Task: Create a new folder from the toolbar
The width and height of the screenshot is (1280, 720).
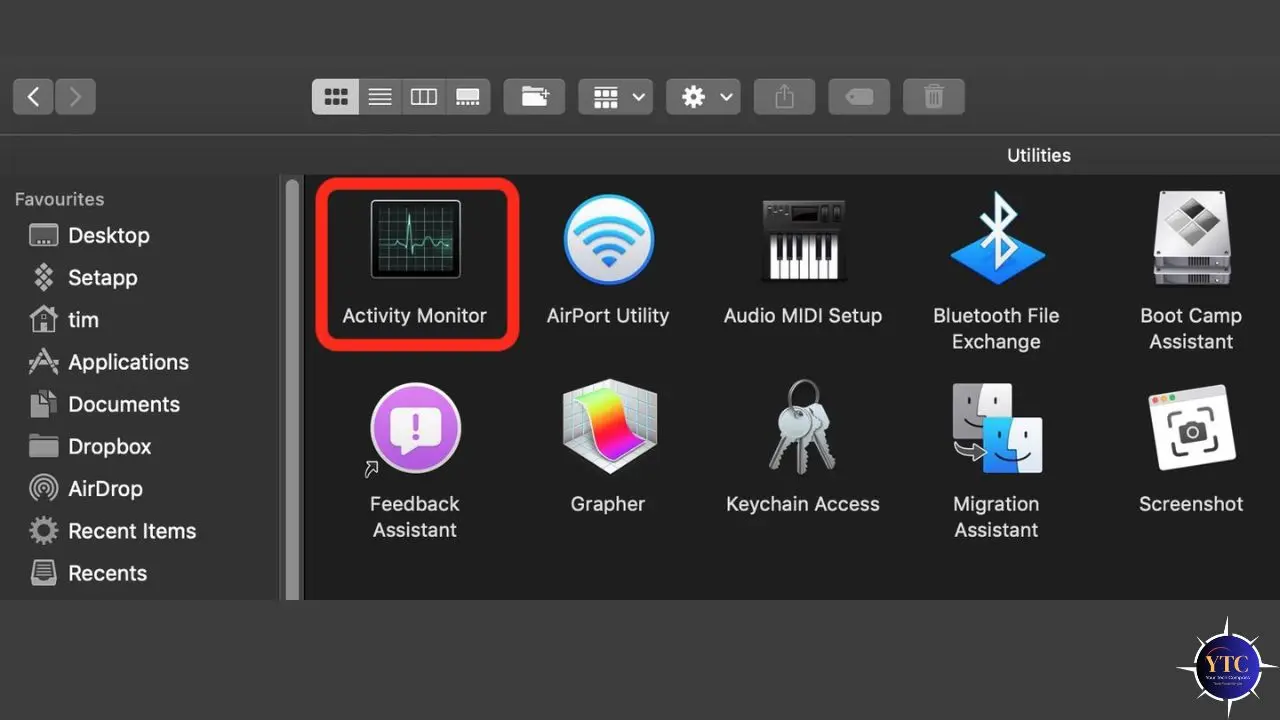Action: click(535, 97)
